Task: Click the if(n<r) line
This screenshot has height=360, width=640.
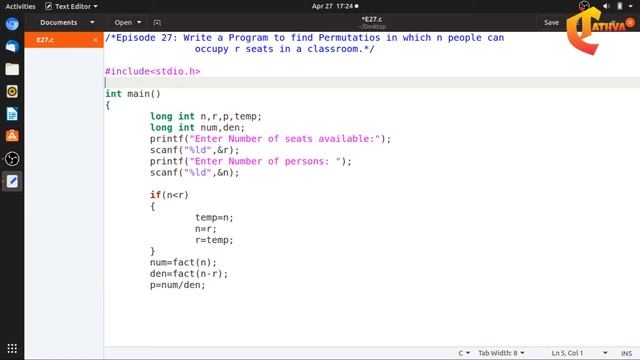Action: pos(169,195)
